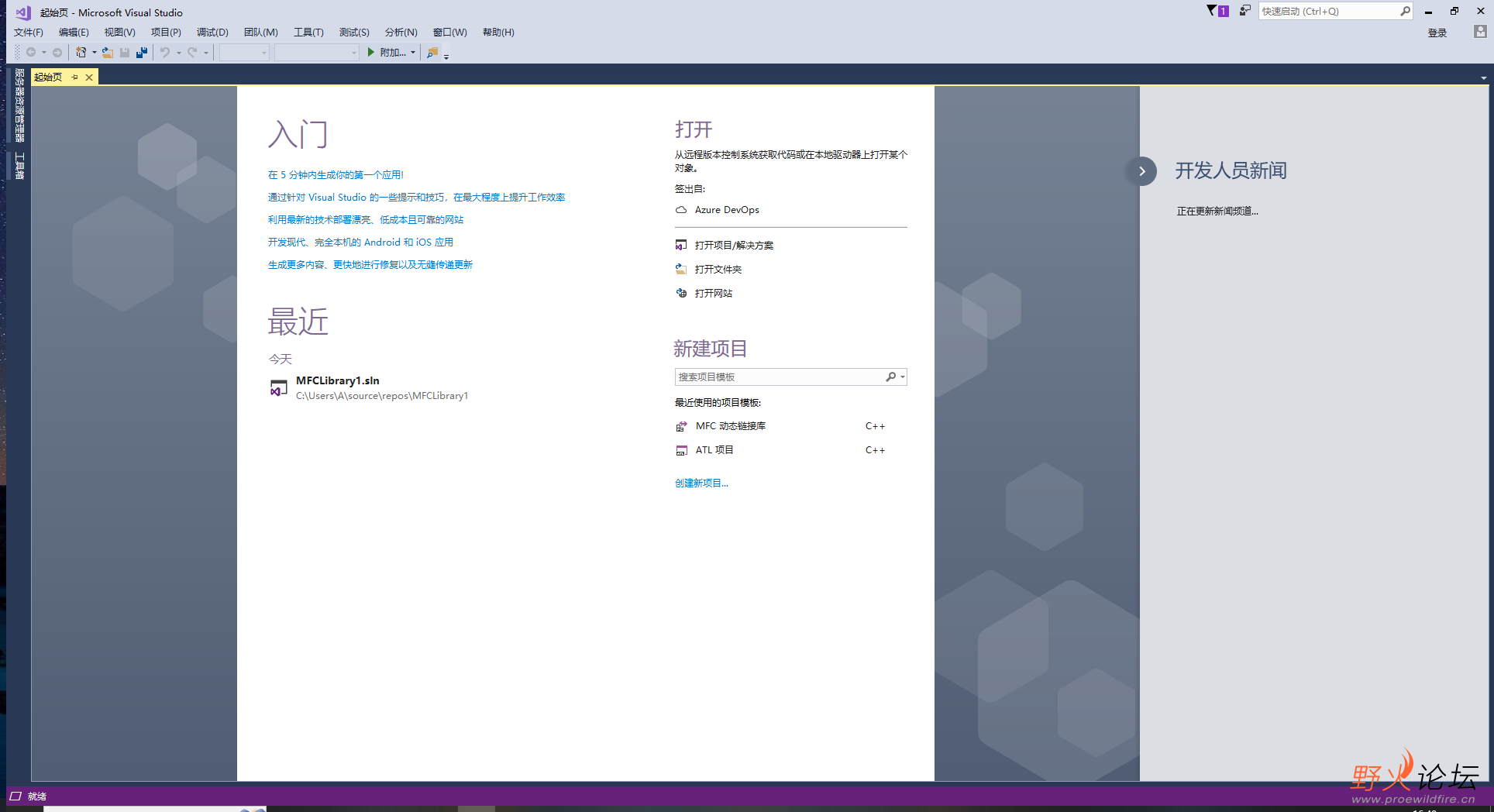
Task: Click the Android 和 iOS 应用 link
Action: (360, 243)
